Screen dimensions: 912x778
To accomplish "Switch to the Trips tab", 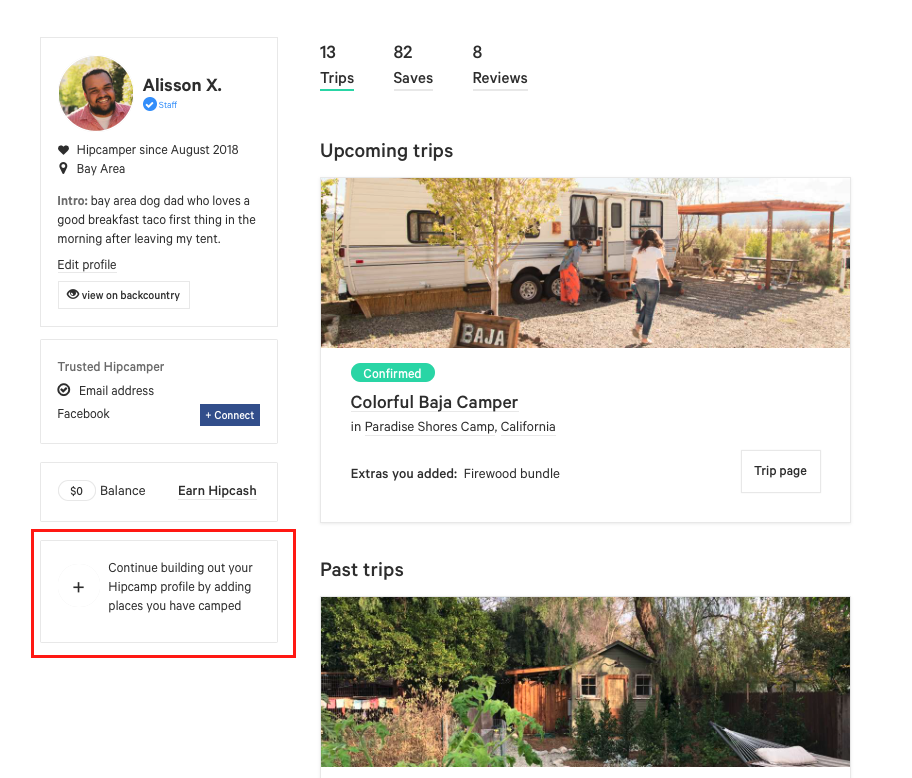I will point(337,78).
